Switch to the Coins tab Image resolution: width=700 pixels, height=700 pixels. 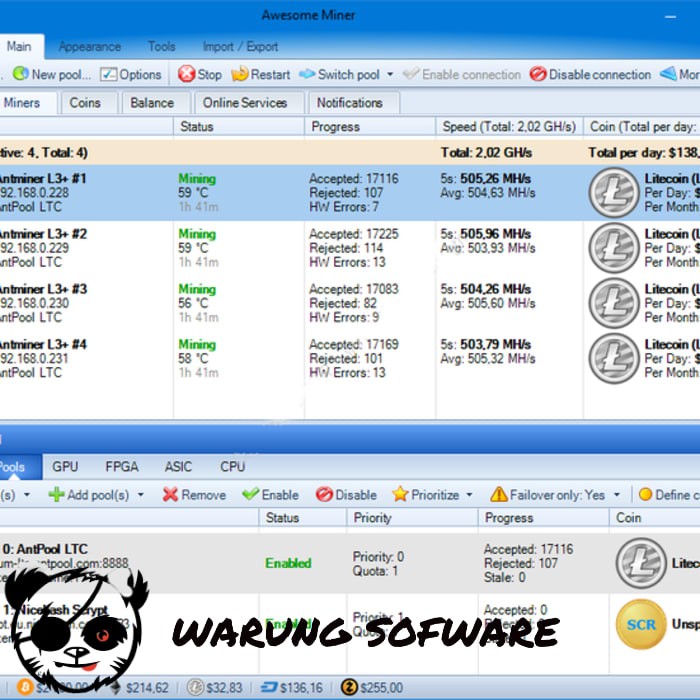click(85, 102)
